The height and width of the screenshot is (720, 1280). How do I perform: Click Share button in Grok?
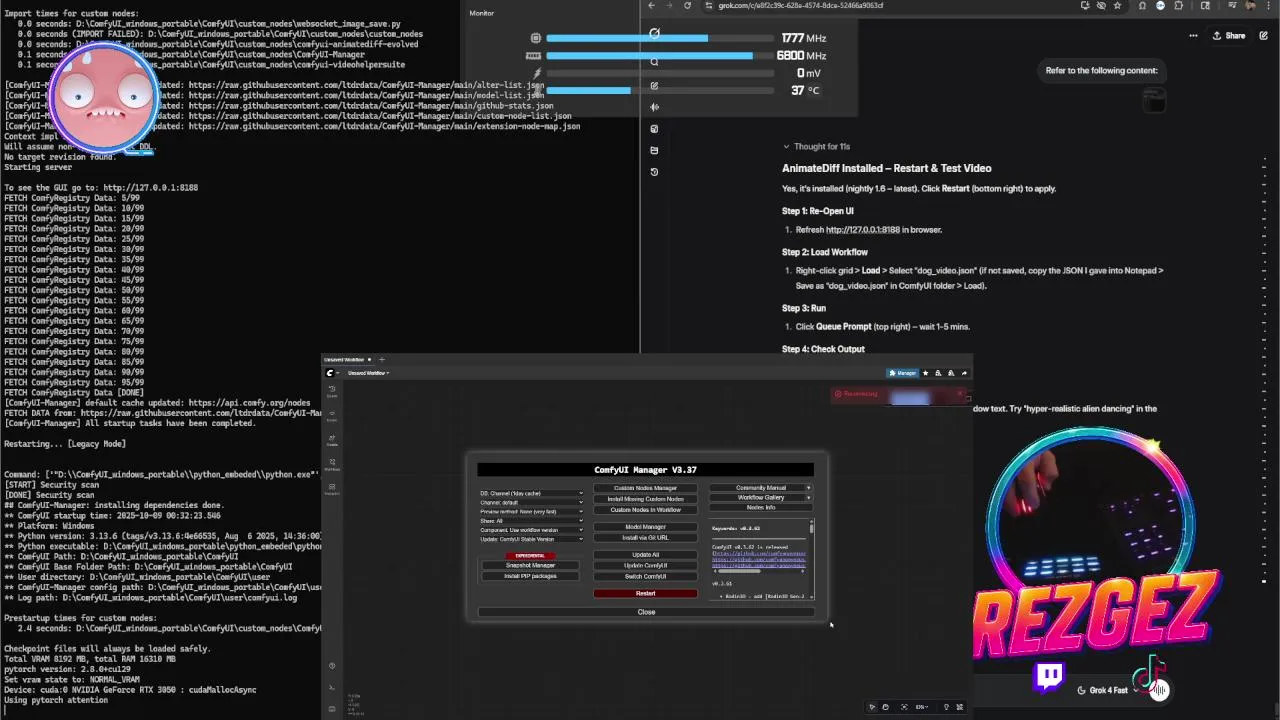click(1229, 35)
